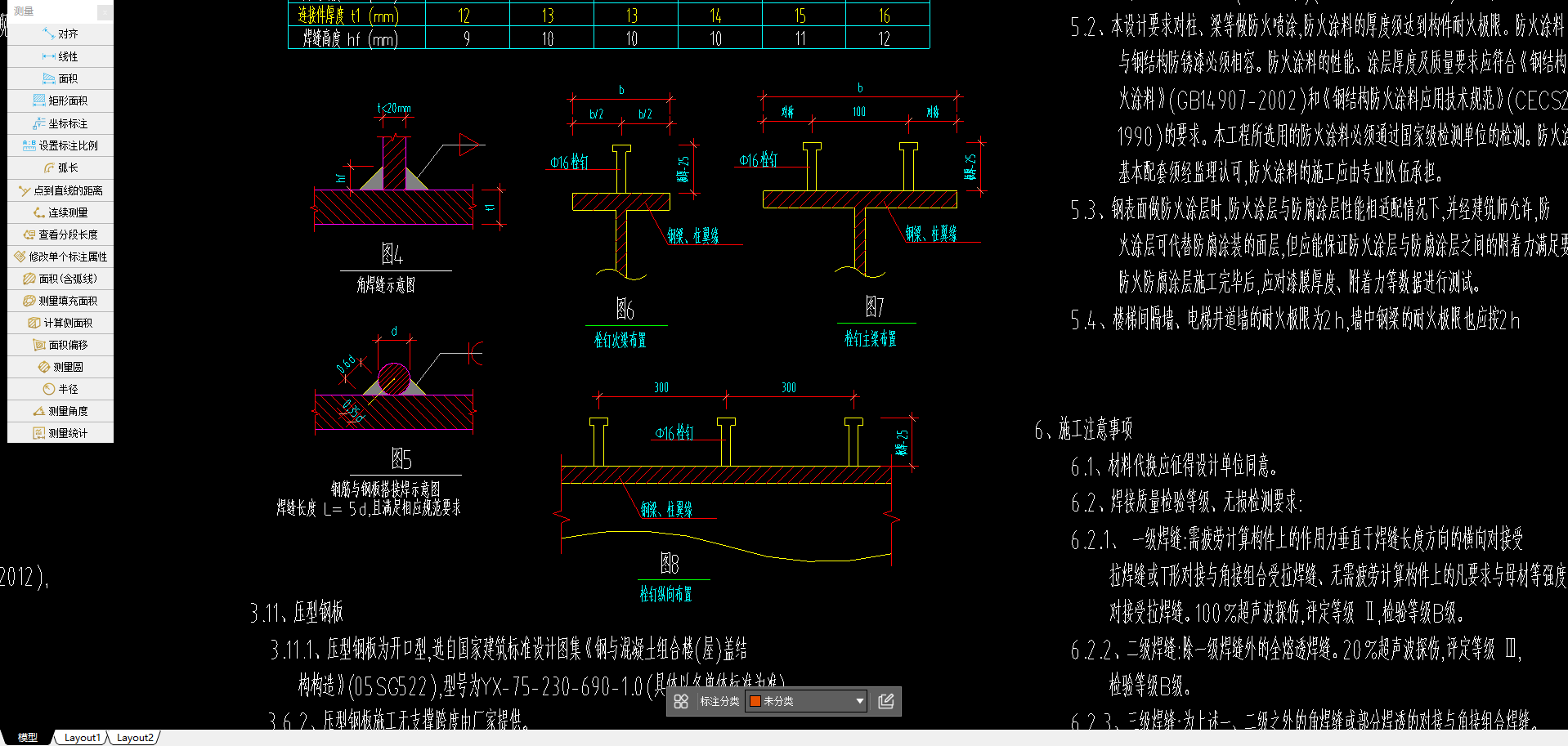The width and height of the screenshot is (1568, 746).
Task: Open 测量统计 measurement statistics
Action: click(x=60, y=433)
